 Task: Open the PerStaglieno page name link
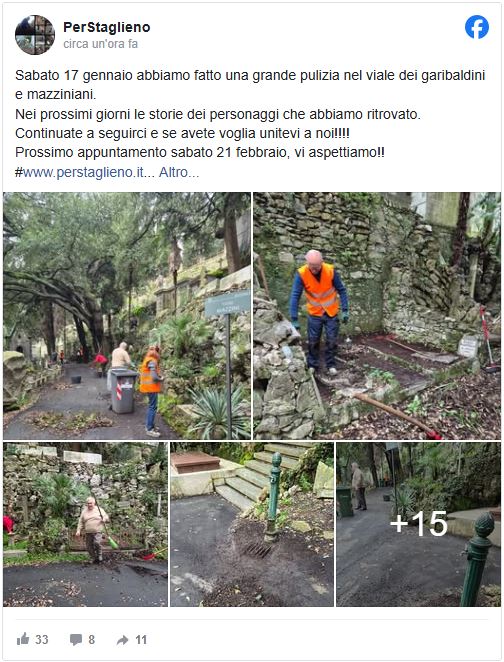(107, 27)
